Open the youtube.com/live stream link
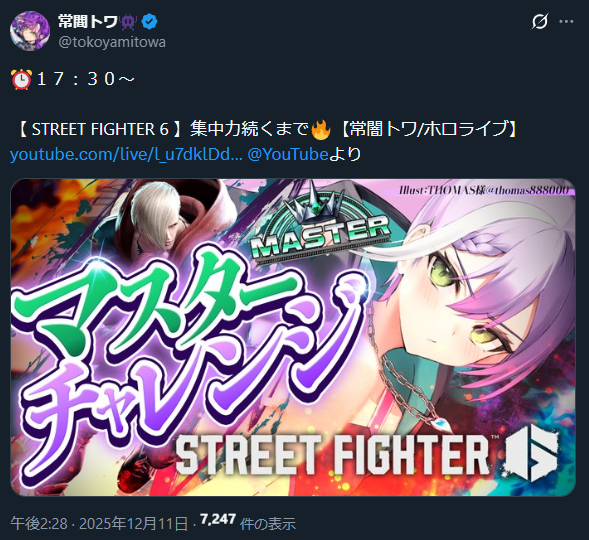 click(126, 154)
